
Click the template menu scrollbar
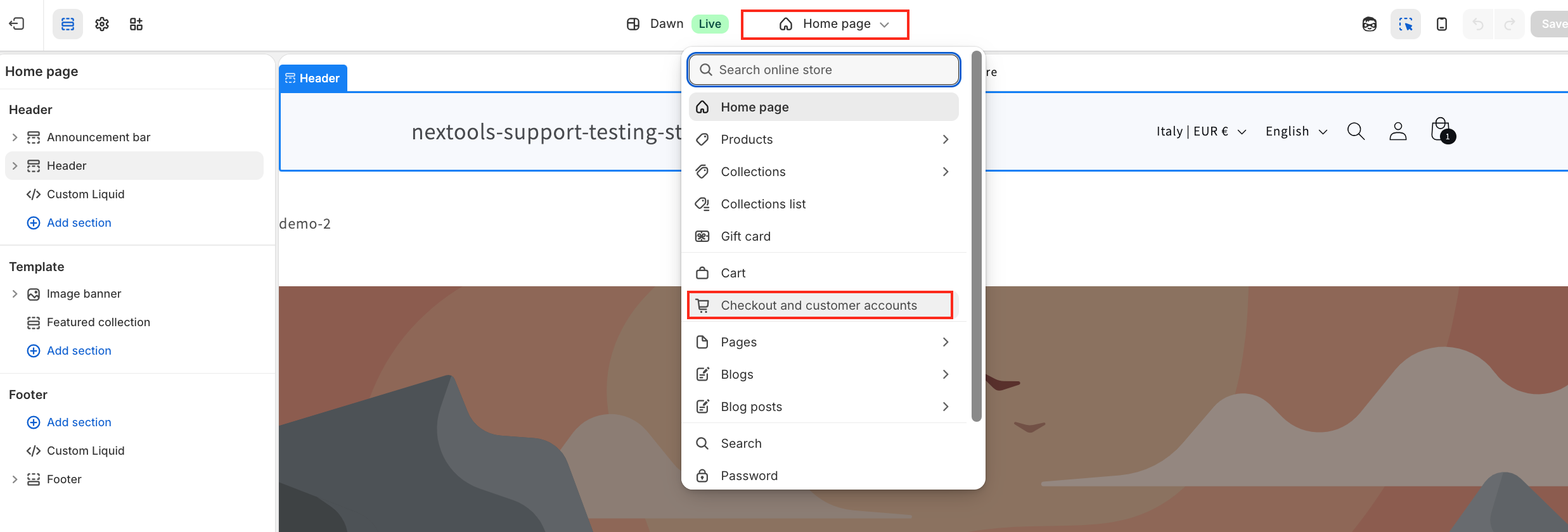[977, 236]
